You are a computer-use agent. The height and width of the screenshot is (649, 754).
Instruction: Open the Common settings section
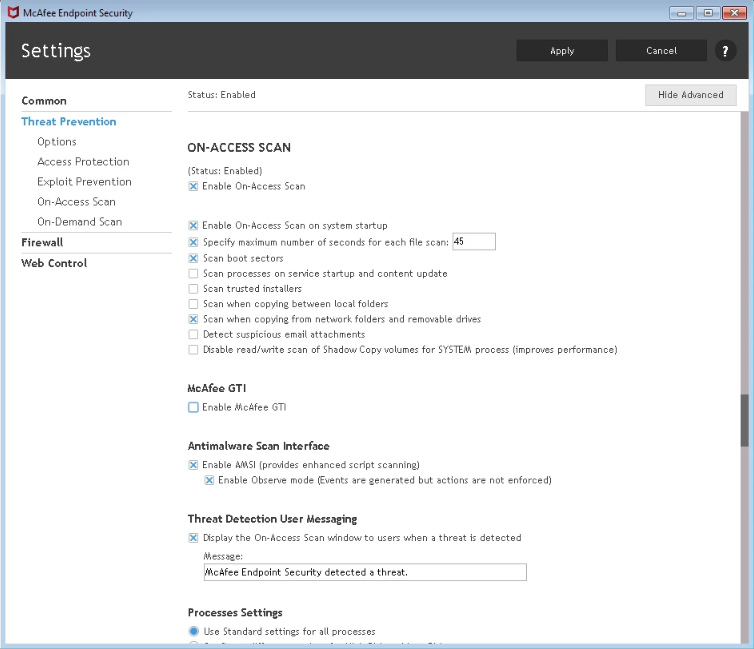(x=44, y=101)
